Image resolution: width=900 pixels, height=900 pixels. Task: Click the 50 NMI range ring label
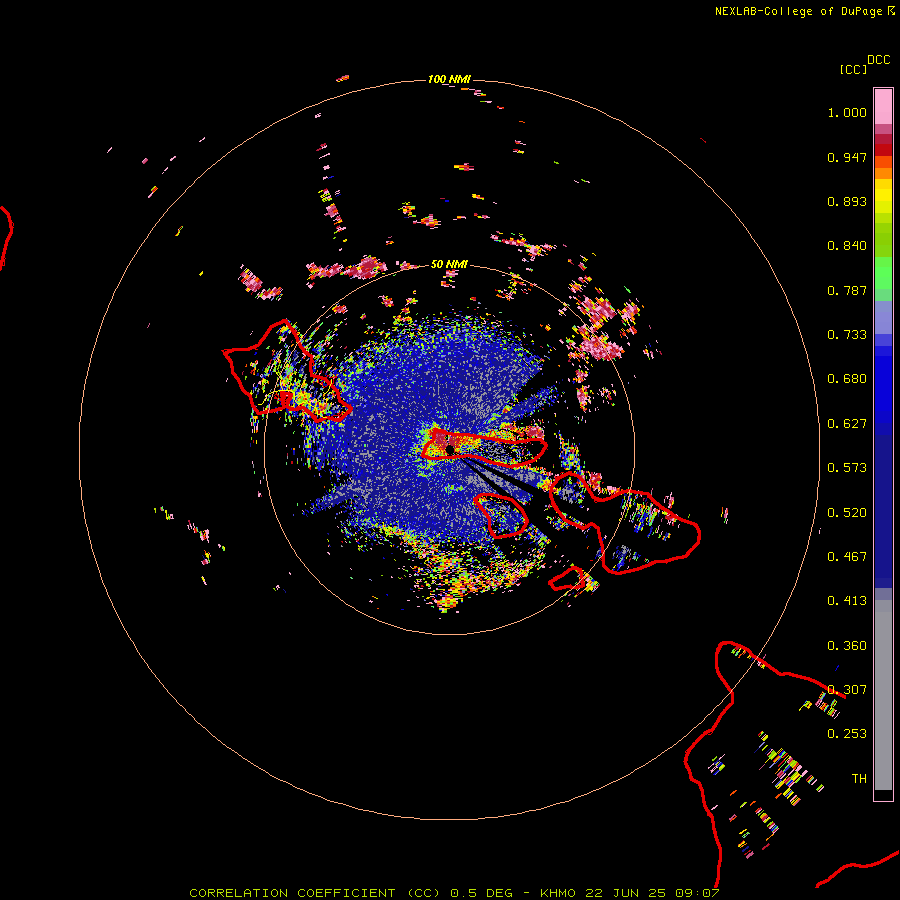[449, 264]
